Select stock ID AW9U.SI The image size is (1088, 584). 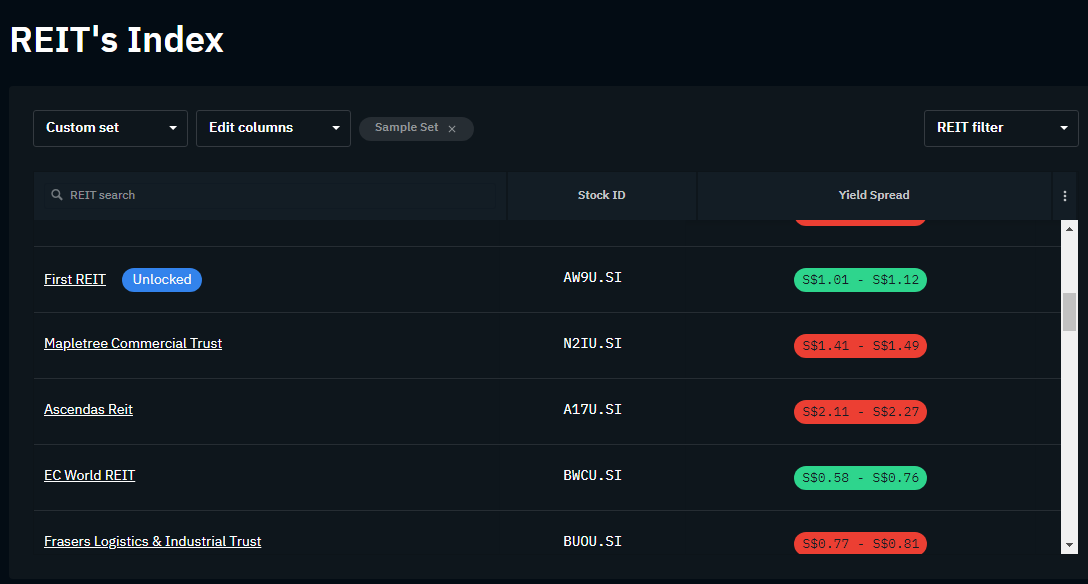tap(593, 277)
